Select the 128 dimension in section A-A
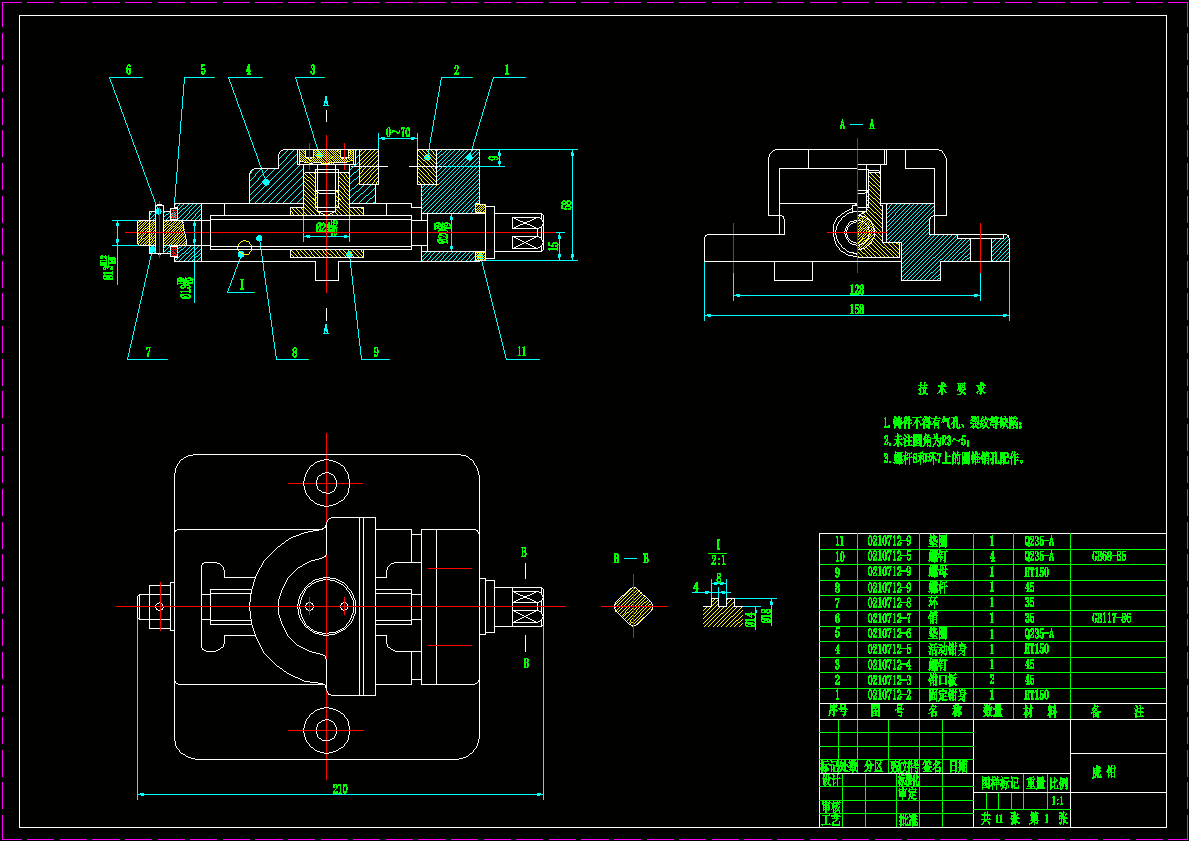 pos(856,290)
